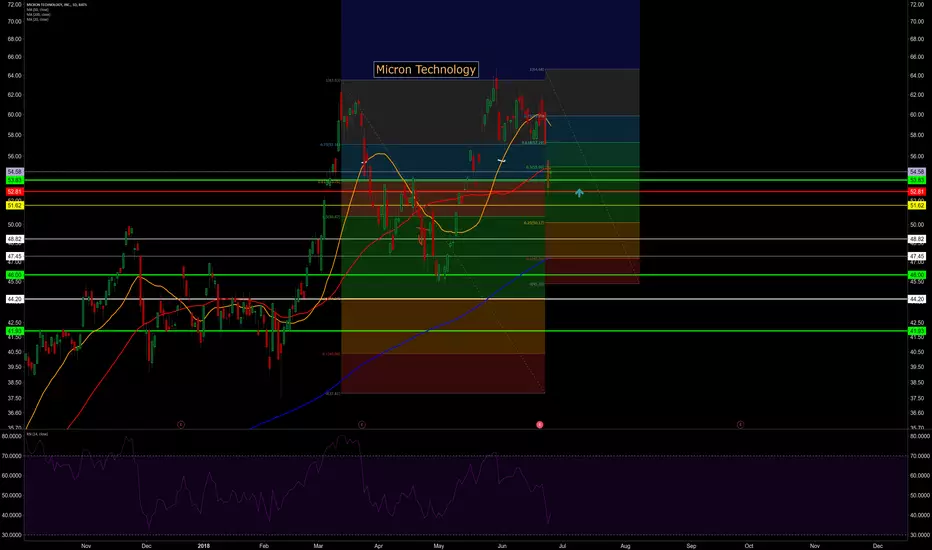Click the 'Feb' label on time axis

[x=264, y=545]
